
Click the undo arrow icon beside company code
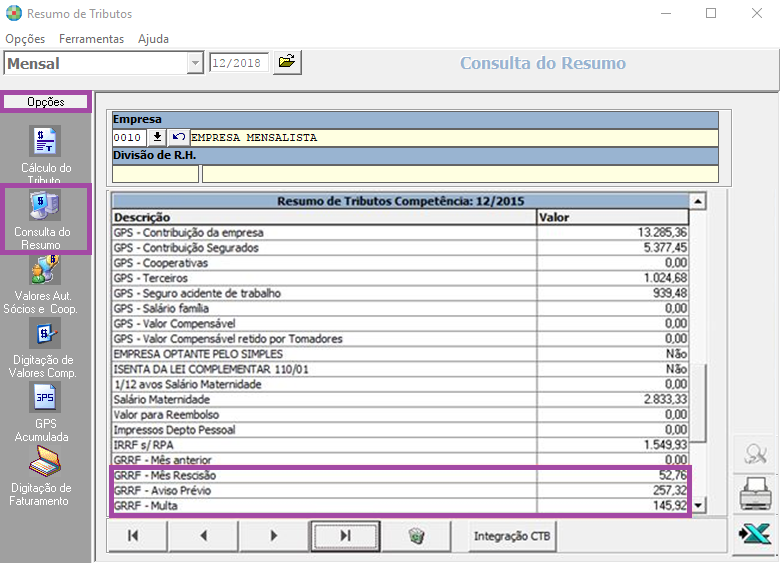[x=178, y=137]
